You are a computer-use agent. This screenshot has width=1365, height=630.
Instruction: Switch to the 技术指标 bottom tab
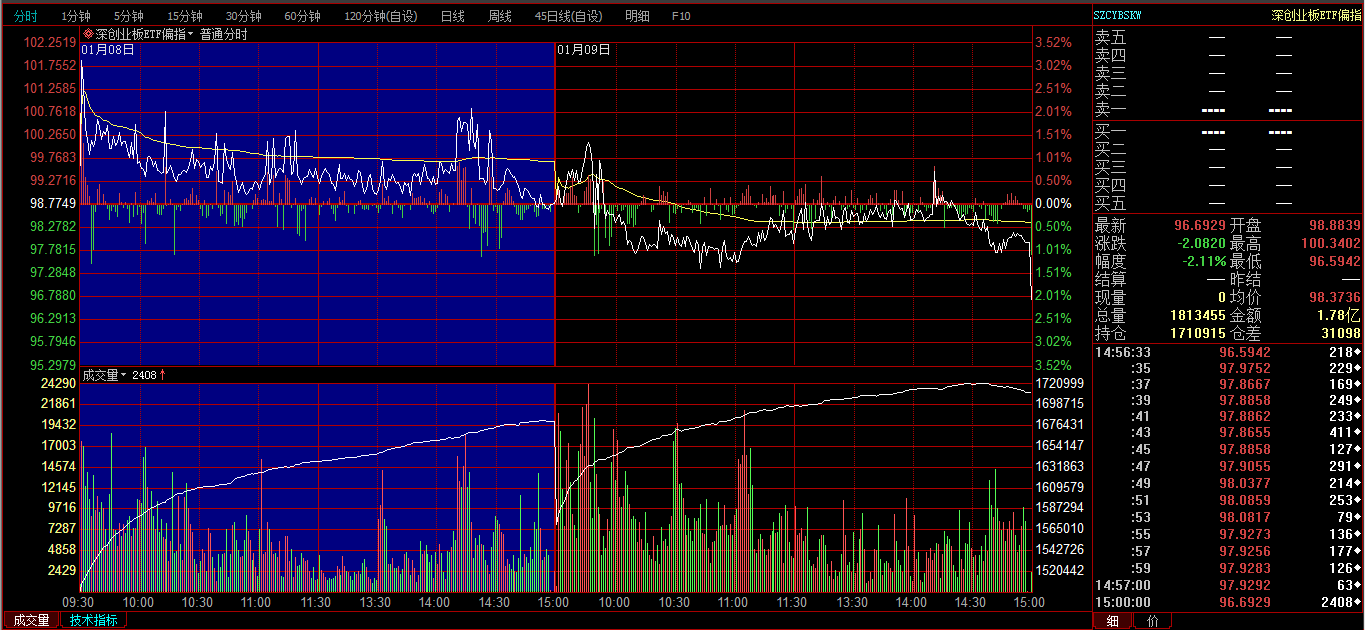click(93, 620)
